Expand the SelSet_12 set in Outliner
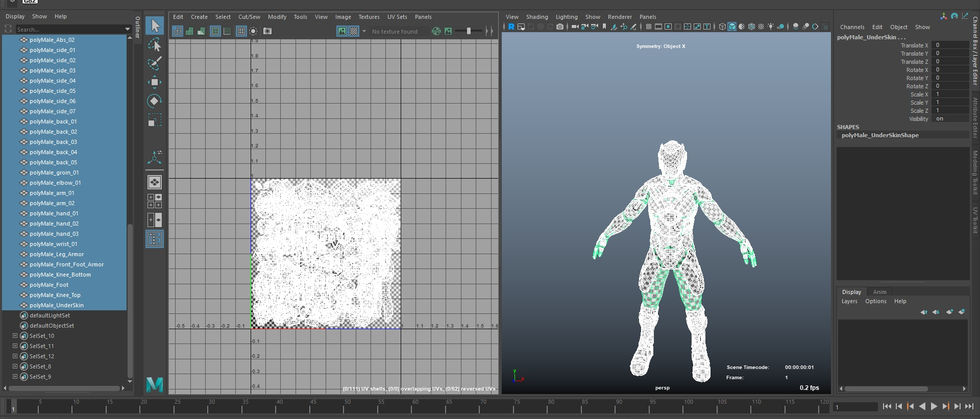 (15, 356)
